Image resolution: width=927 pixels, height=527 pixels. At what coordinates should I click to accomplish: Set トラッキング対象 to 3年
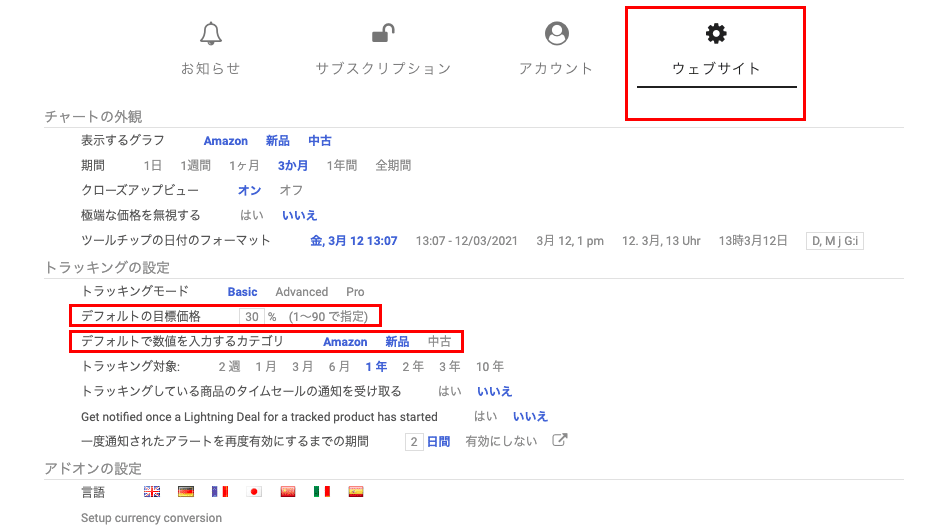pos(450,367)
